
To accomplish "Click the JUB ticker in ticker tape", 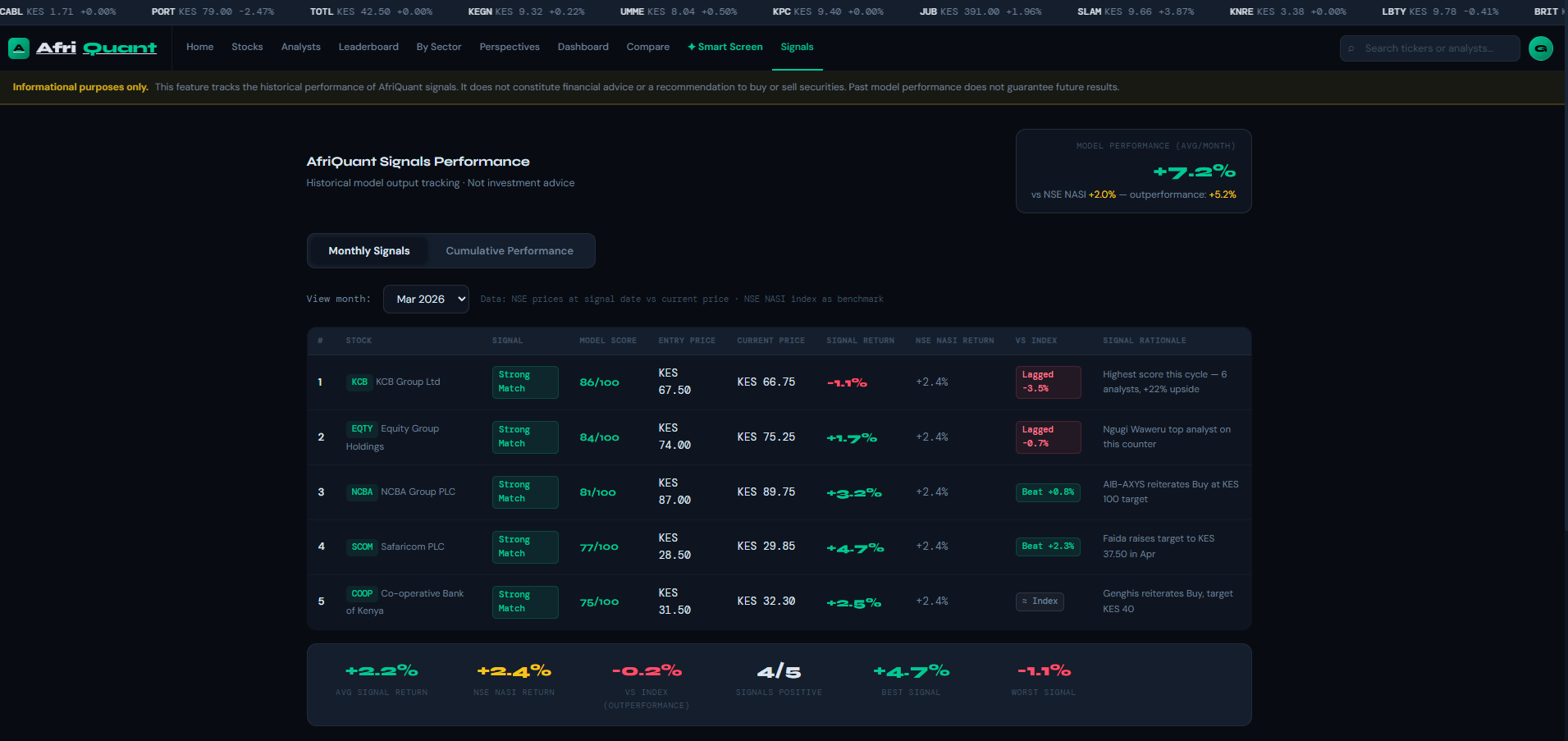I will tap(981, 11).
